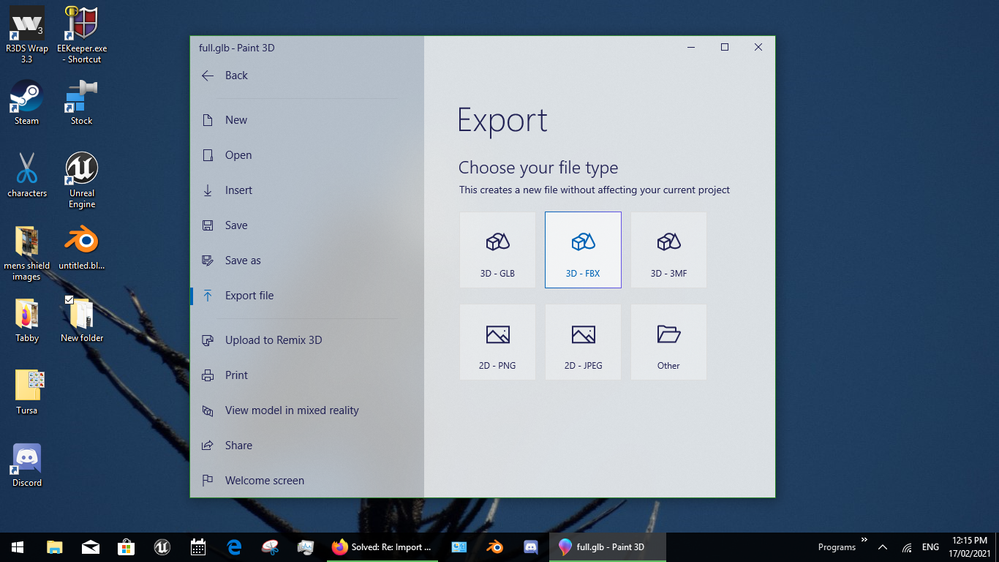This screenshot has height=562, width=999.
Task: Toggle the New folder selection checkbox
Action: click(69, 299)
